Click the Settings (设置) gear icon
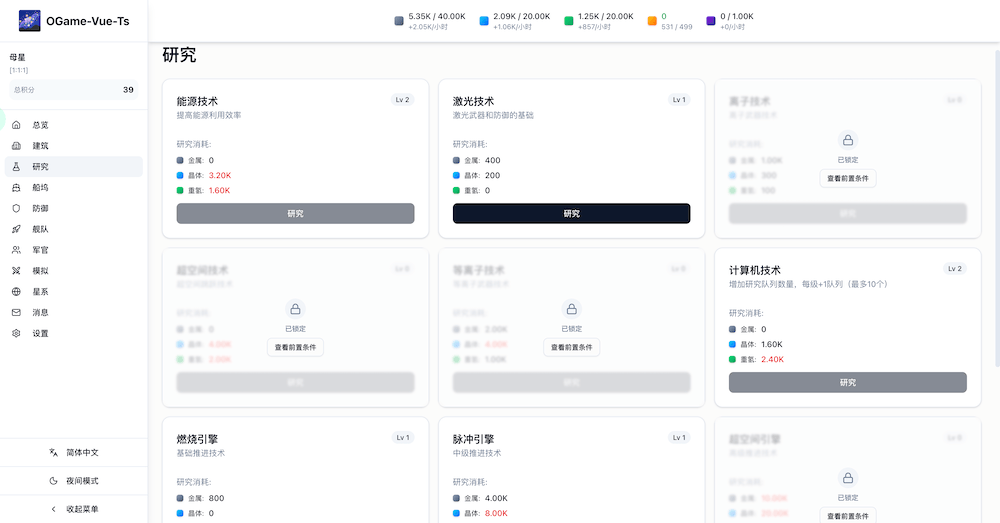The image size is (1000, 523). coord(16,333)
